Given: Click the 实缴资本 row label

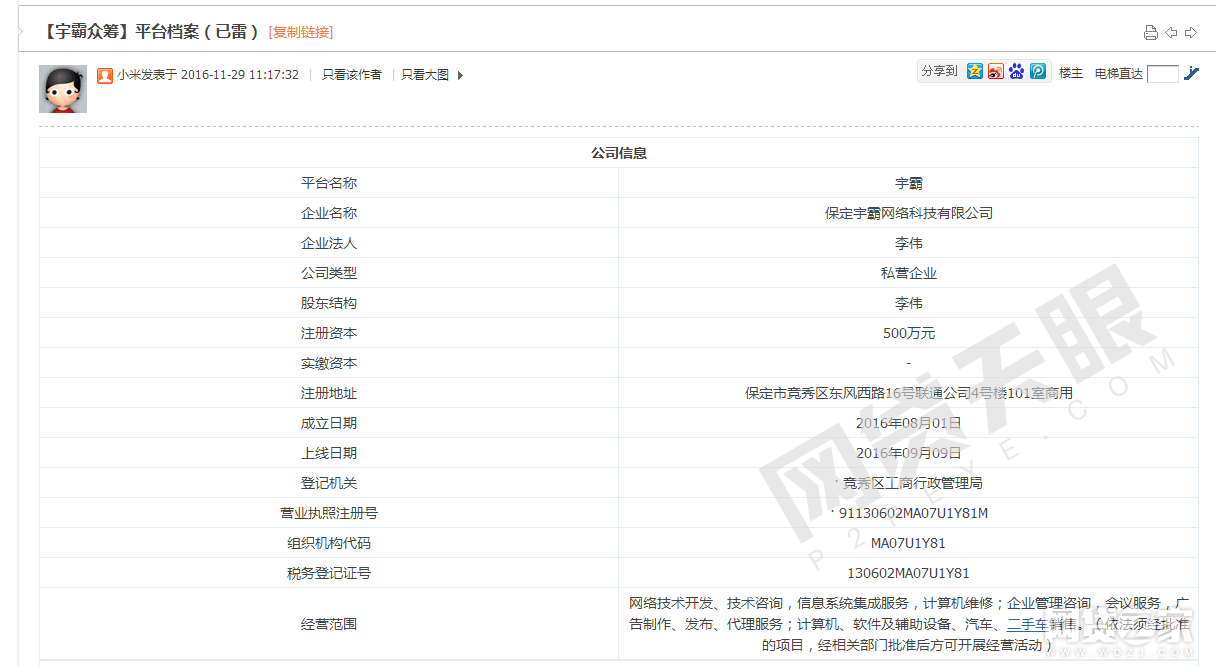Looking at the screenshot, I should pyautogui.click(x=329, y=363).
